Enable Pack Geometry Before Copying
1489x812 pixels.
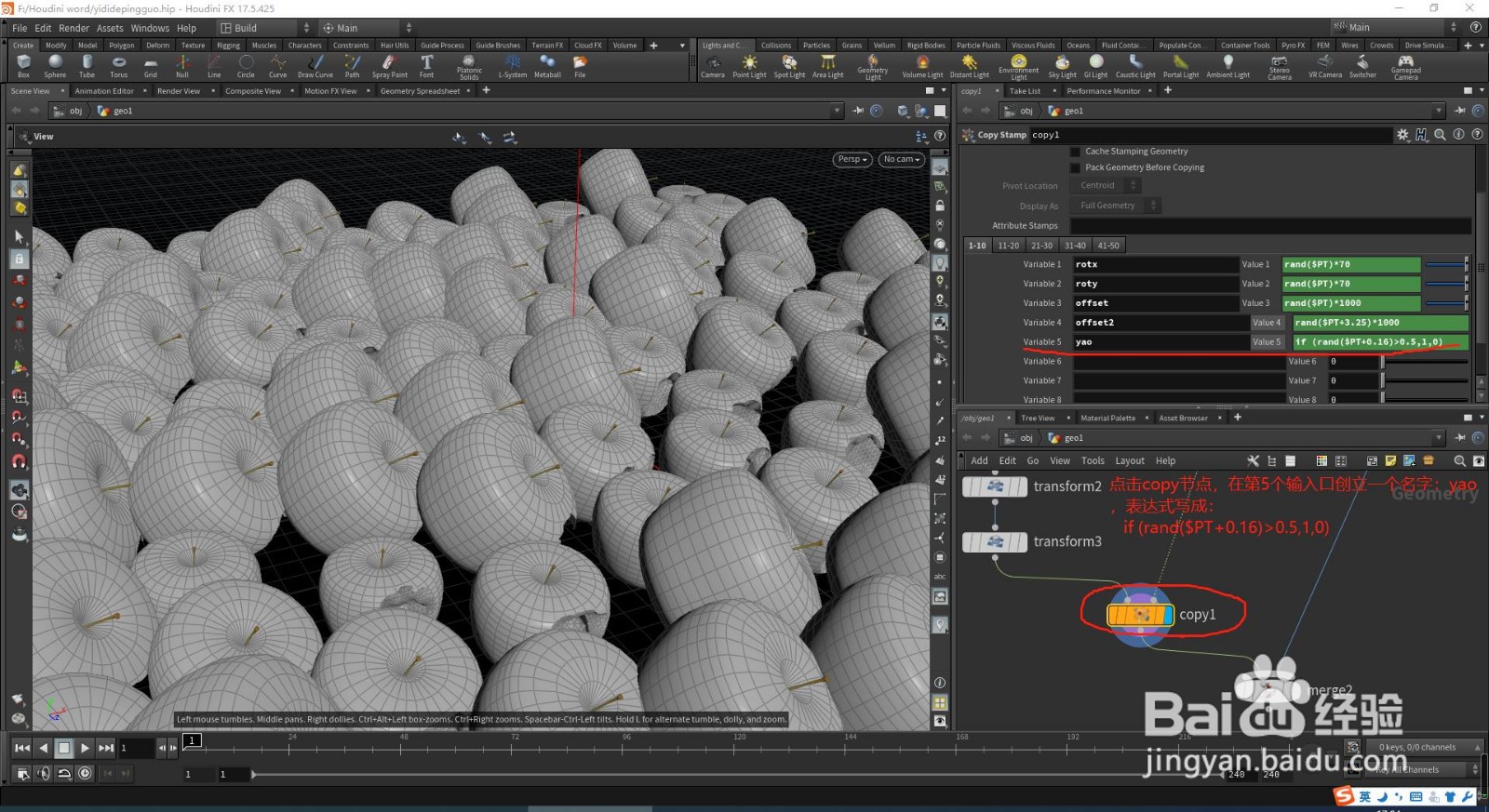pos(1076,168)
